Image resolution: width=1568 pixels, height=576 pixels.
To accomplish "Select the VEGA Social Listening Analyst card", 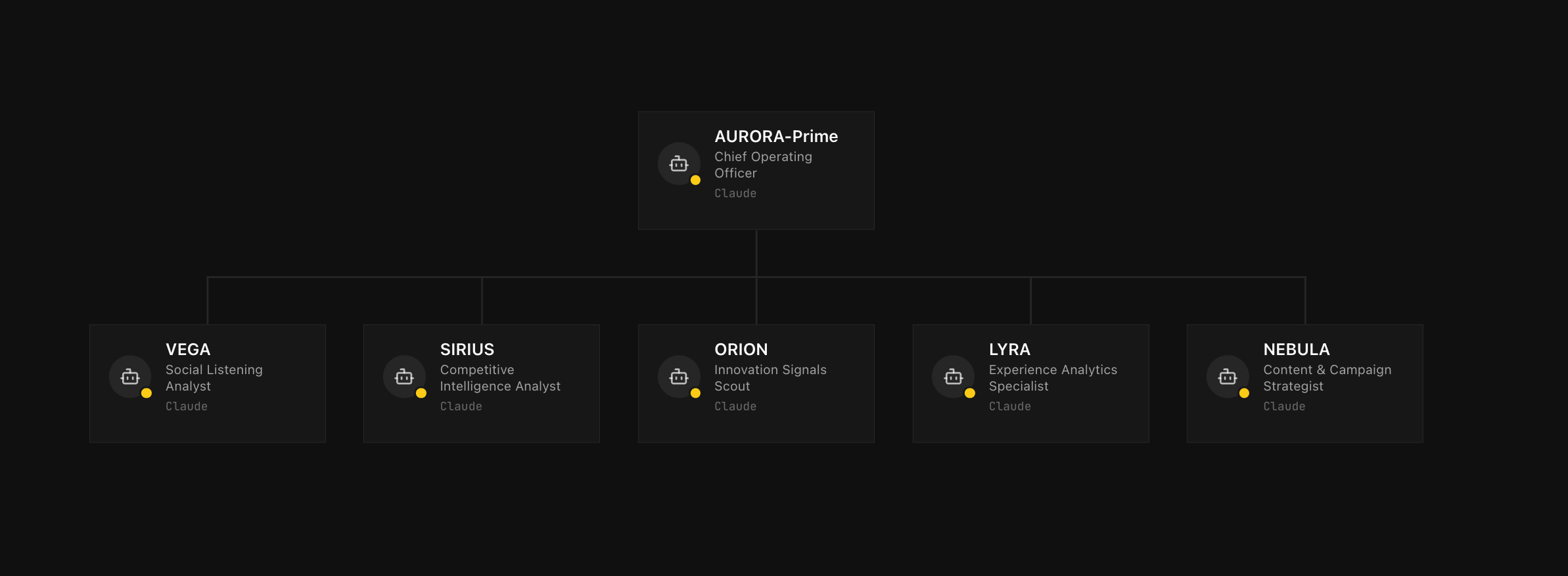I will (x=208, y=383).
